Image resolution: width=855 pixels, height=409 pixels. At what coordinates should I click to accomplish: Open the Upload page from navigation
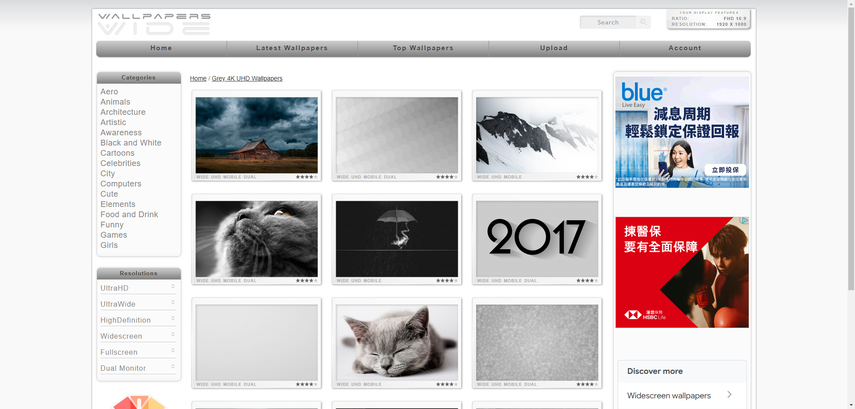pos(554,48)
